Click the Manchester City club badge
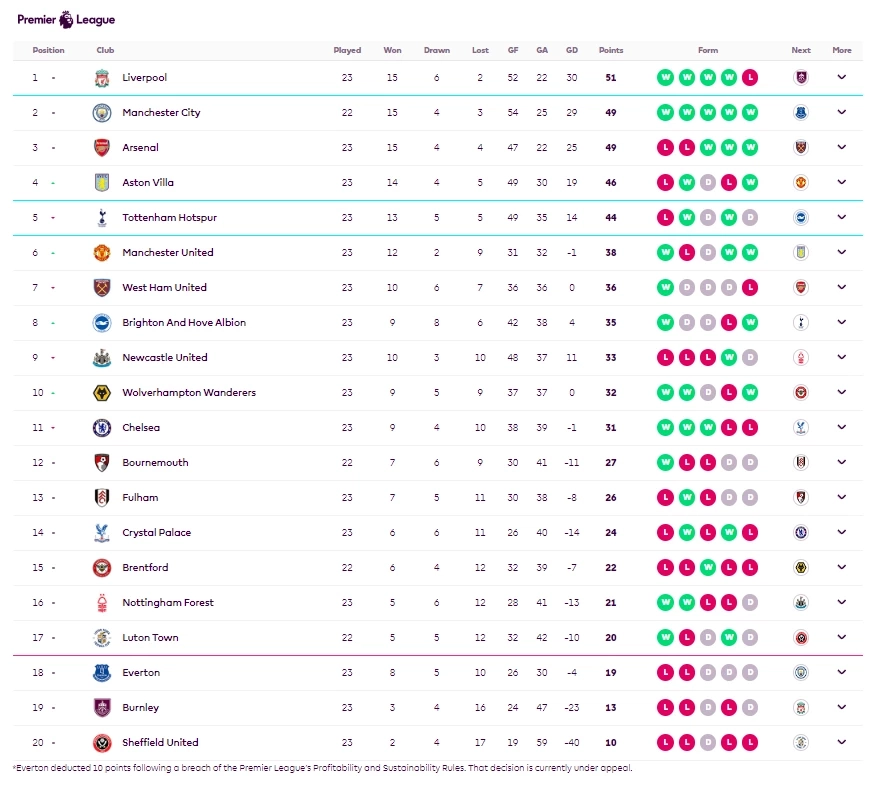The width and height of the screenshot is (877, 787). coord(101,113)
